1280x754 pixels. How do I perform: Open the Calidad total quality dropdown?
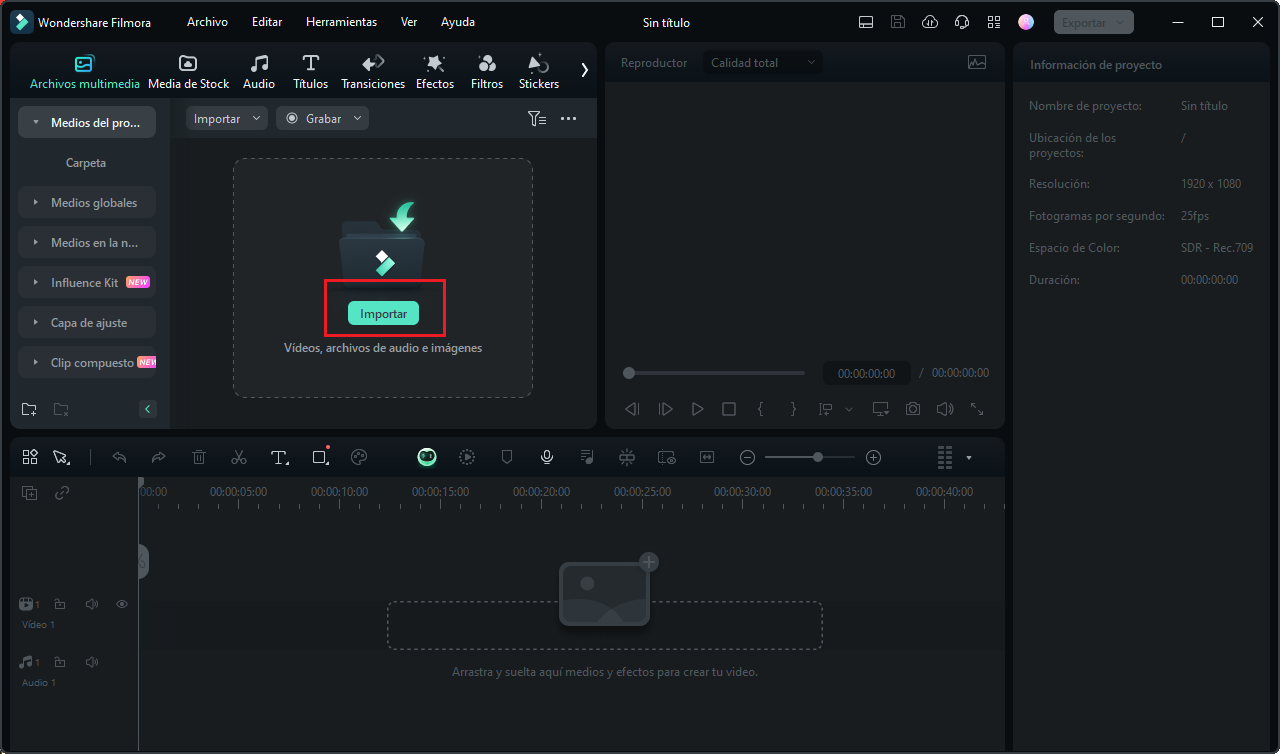pyautogui.click(x=762, y=63)
